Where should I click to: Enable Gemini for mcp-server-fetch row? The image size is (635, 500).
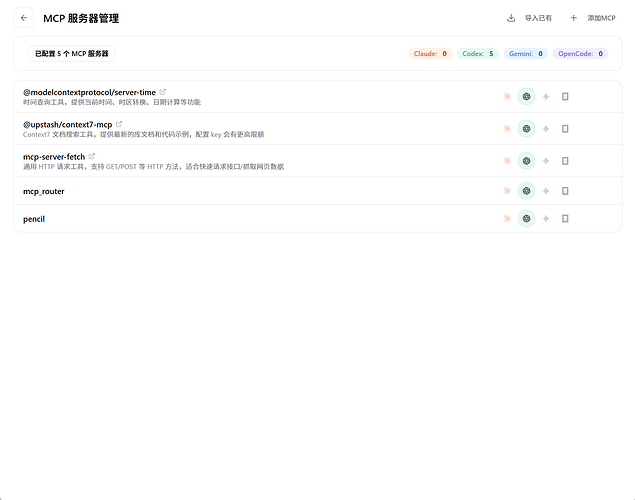point(546,161)
